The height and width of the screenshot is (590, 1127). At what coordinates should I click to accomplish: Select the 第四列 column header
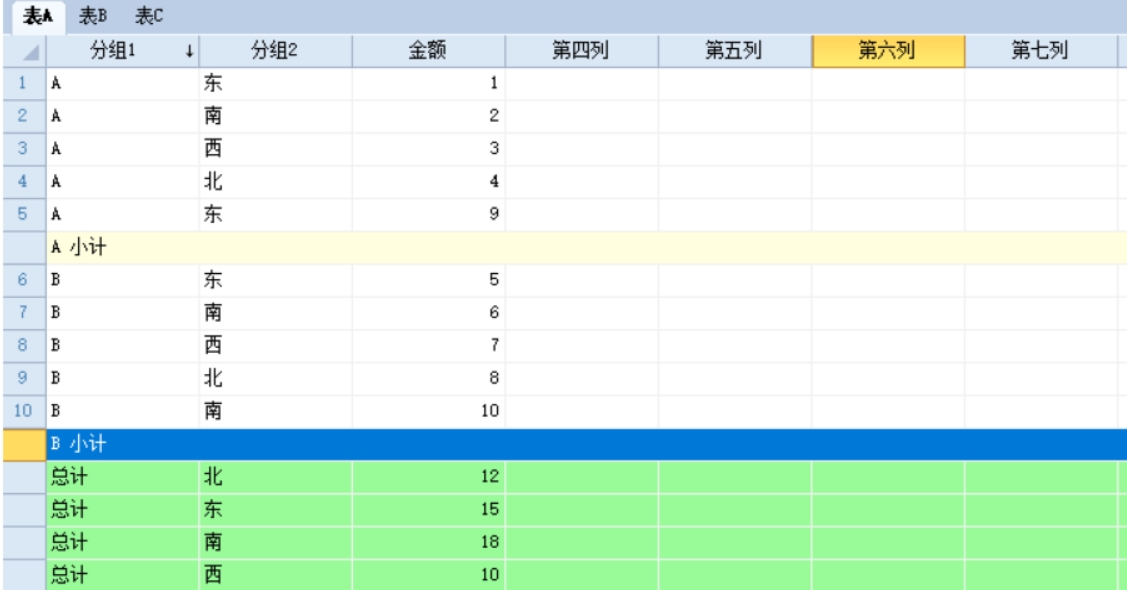[581, 51]
